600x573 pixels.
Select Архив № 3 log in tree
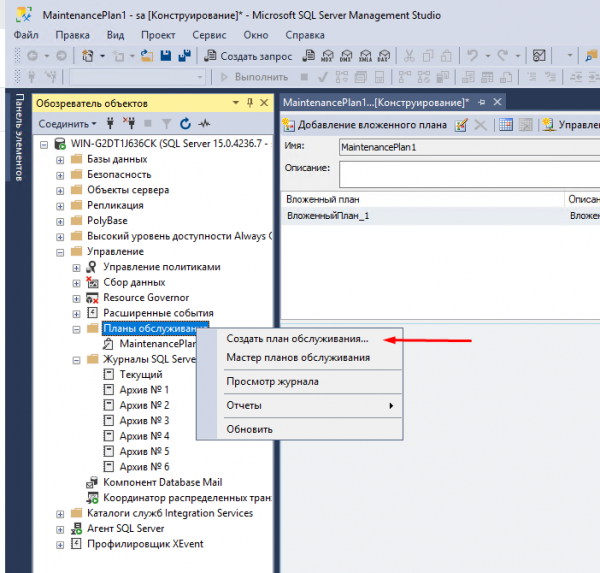(144, 421)
